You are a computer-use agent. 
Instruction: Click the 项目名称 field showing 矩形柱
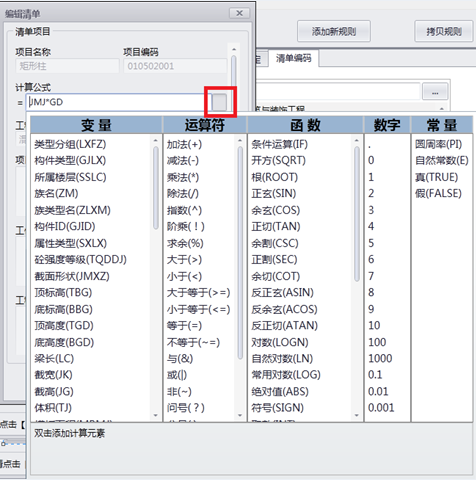pyautogui.click(x=67, y=66)
